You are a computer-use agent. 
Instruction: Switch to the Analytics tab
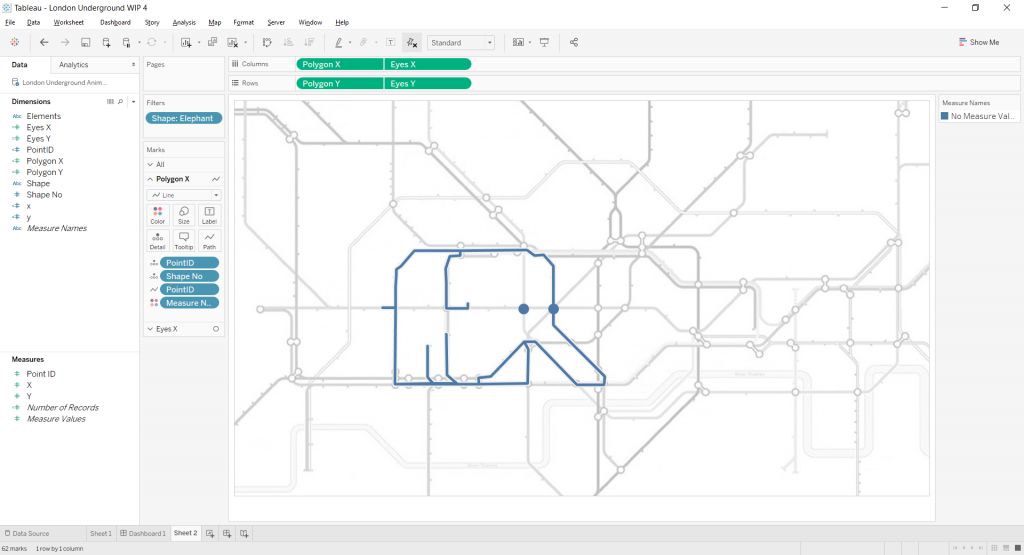[73, 65]
